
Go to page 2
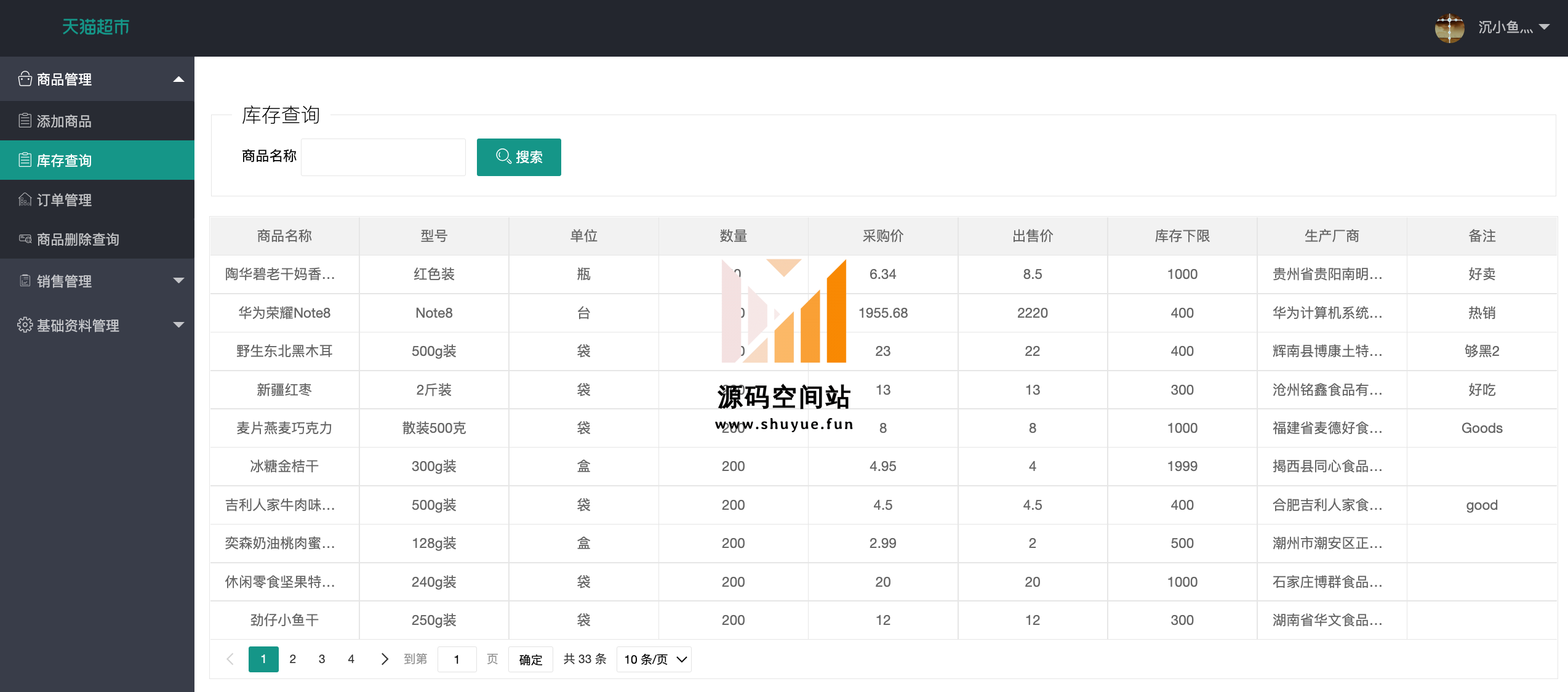293,659
